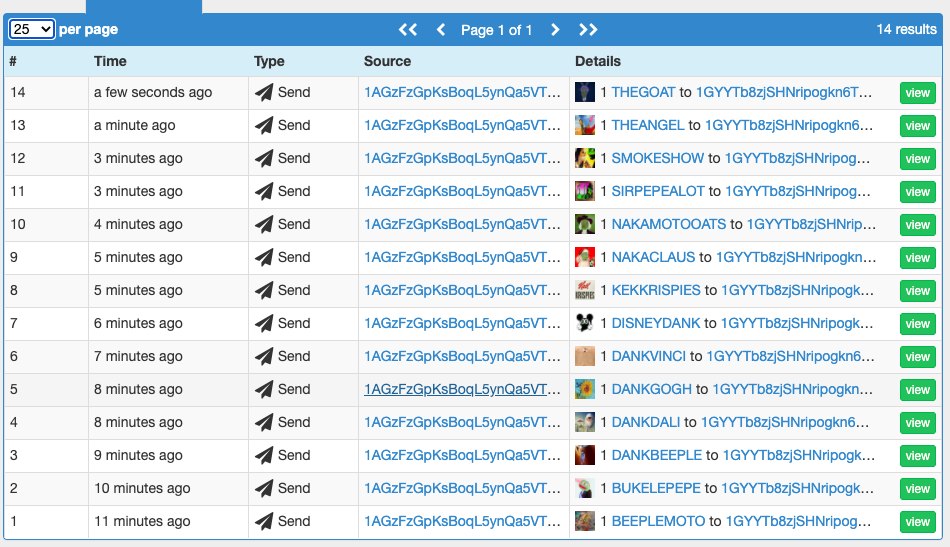The image size is (950, 547).
Task: Click the KEKKRISPIES asset thumbnail
Action: coord(585,290)
